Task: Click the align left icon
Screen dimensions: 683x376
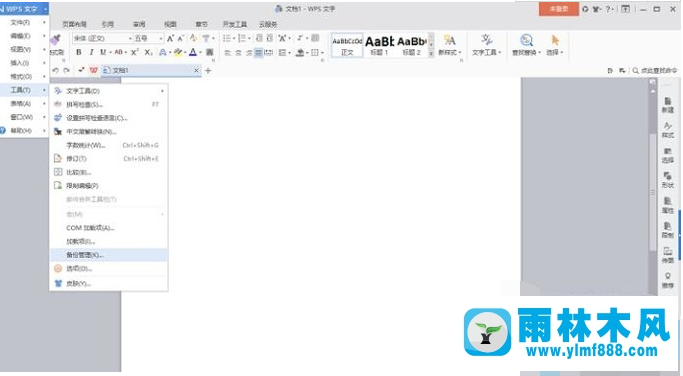Action: 228,53
